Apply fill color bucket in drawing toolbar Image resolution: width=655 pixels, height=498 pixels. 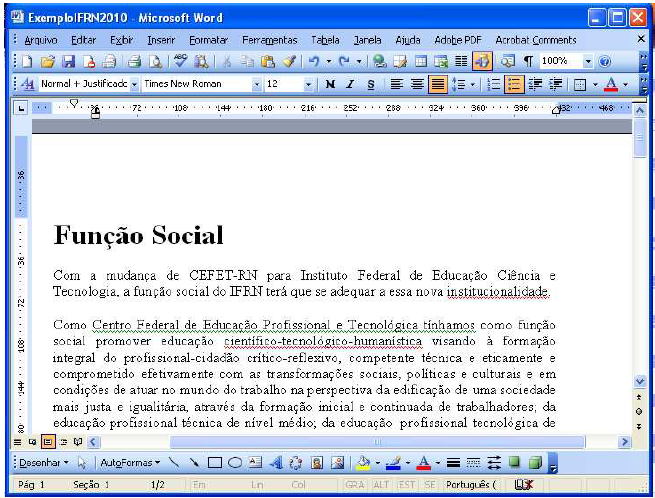click(363, 462)
